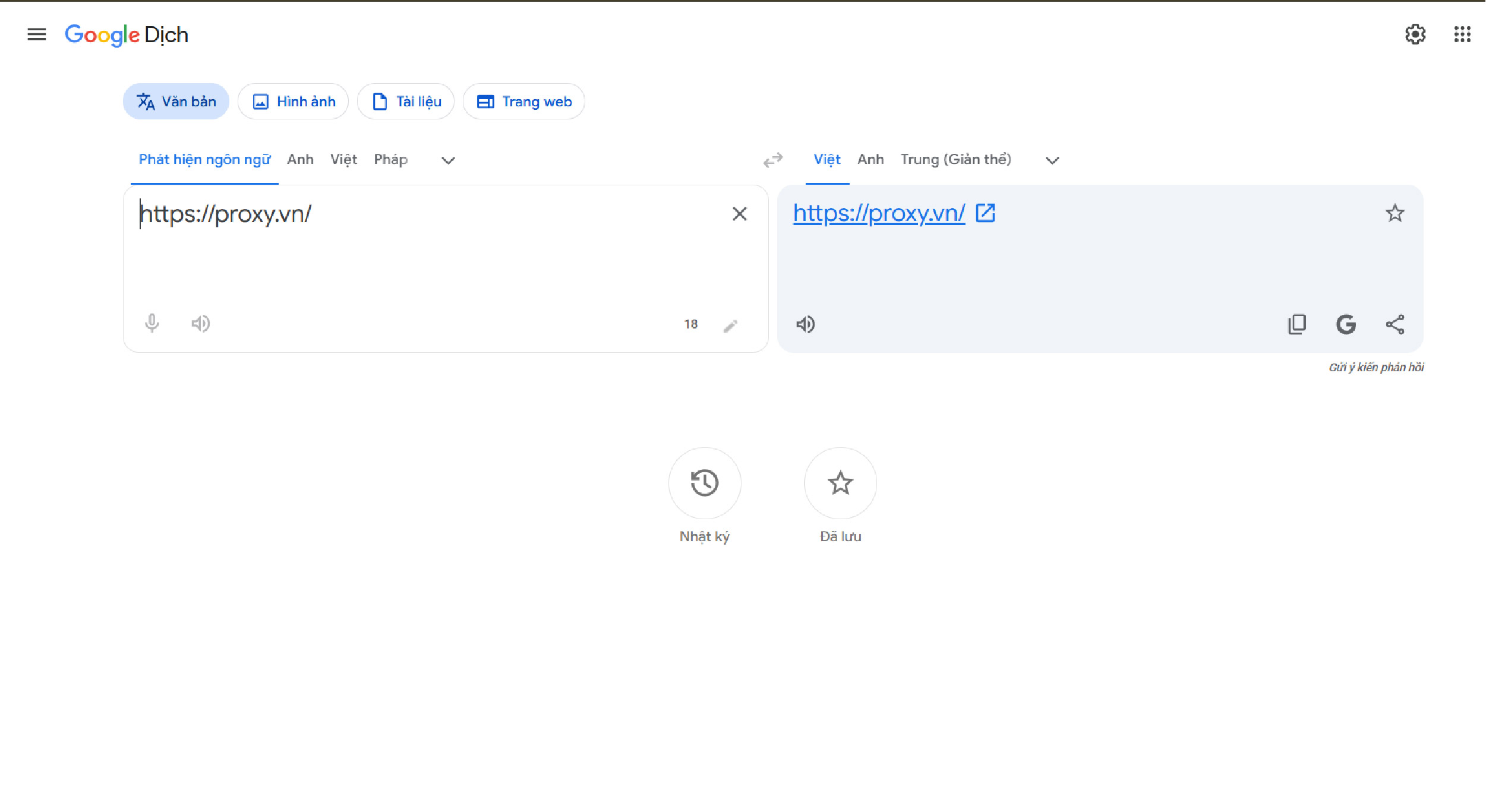
Task: Select the Văn bản text mode
Action: 176,102
